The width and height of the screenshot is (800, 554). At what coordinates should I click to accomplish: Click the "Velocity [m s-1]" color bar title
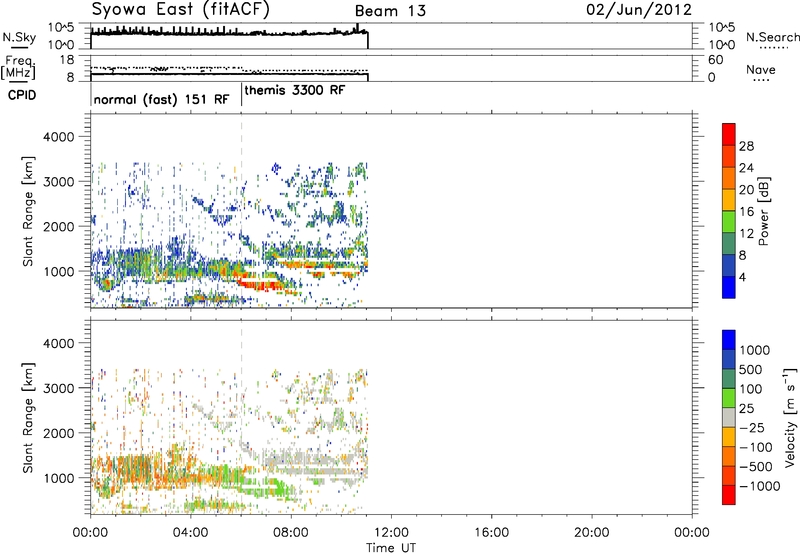click(x=790, y=417)
